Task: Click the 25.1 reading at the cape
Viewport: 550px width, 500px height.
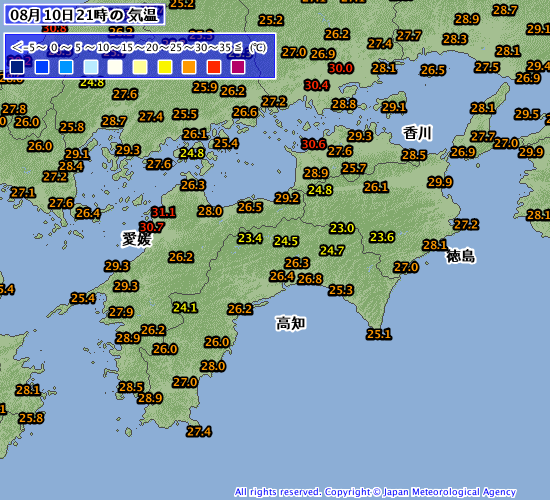Action: tap(379, 334)
